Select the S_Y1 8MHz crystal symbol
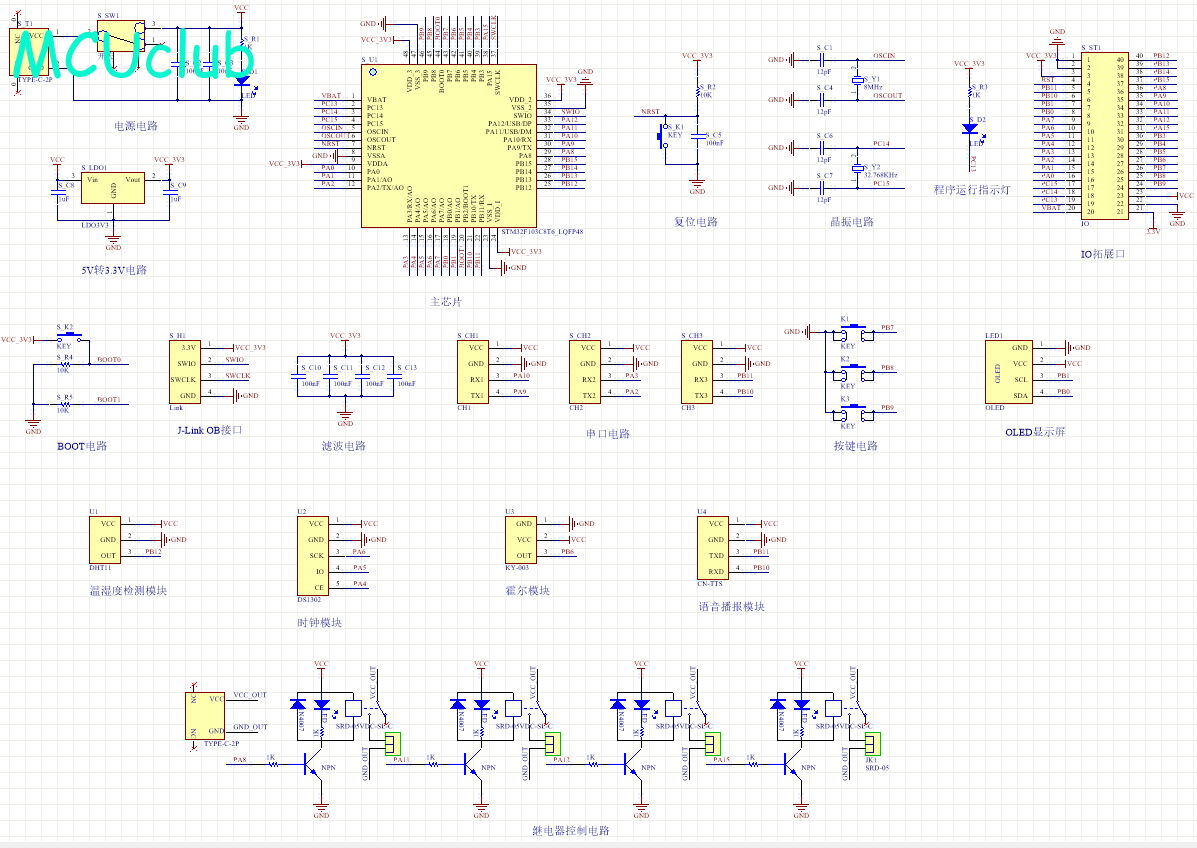 pyautogui.click(x=858, y=79)
